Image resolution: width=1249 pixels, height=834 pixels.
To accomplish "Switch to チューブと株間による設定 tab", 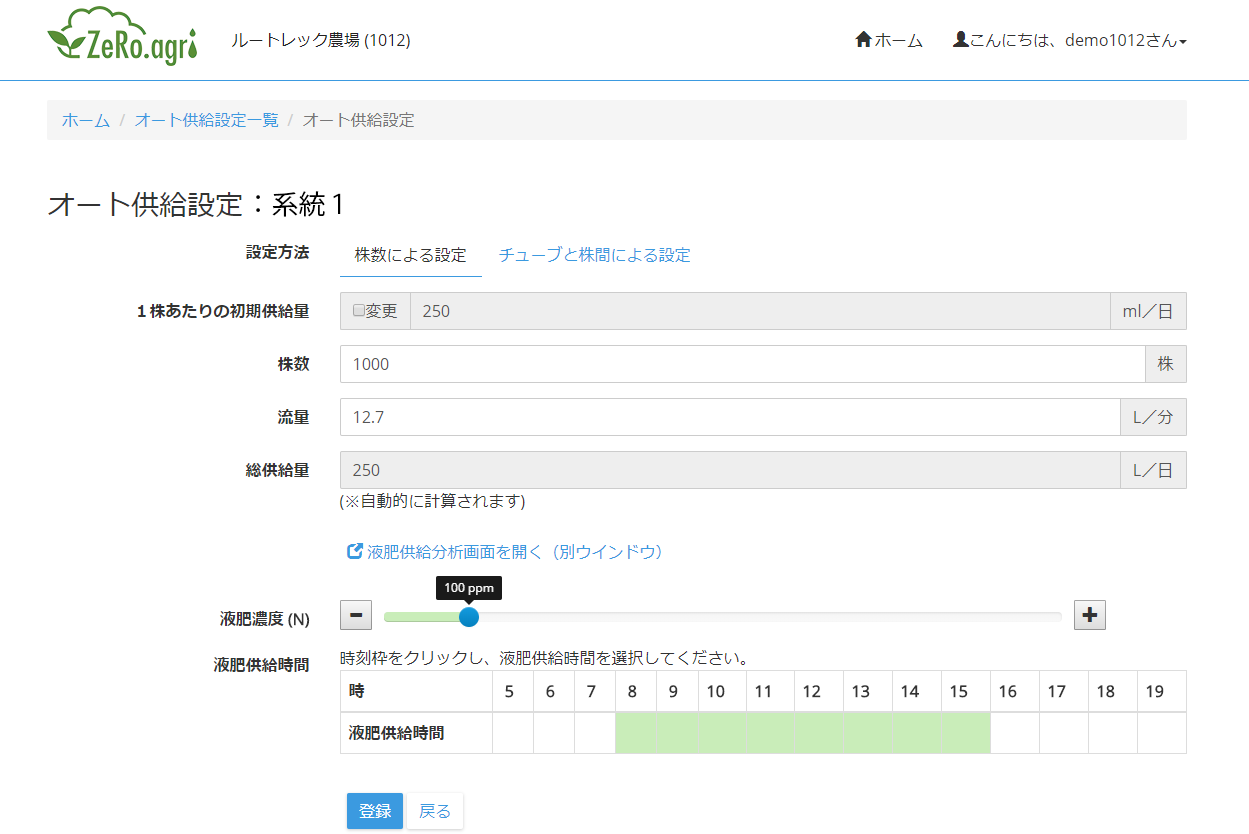I will point(595,255).
